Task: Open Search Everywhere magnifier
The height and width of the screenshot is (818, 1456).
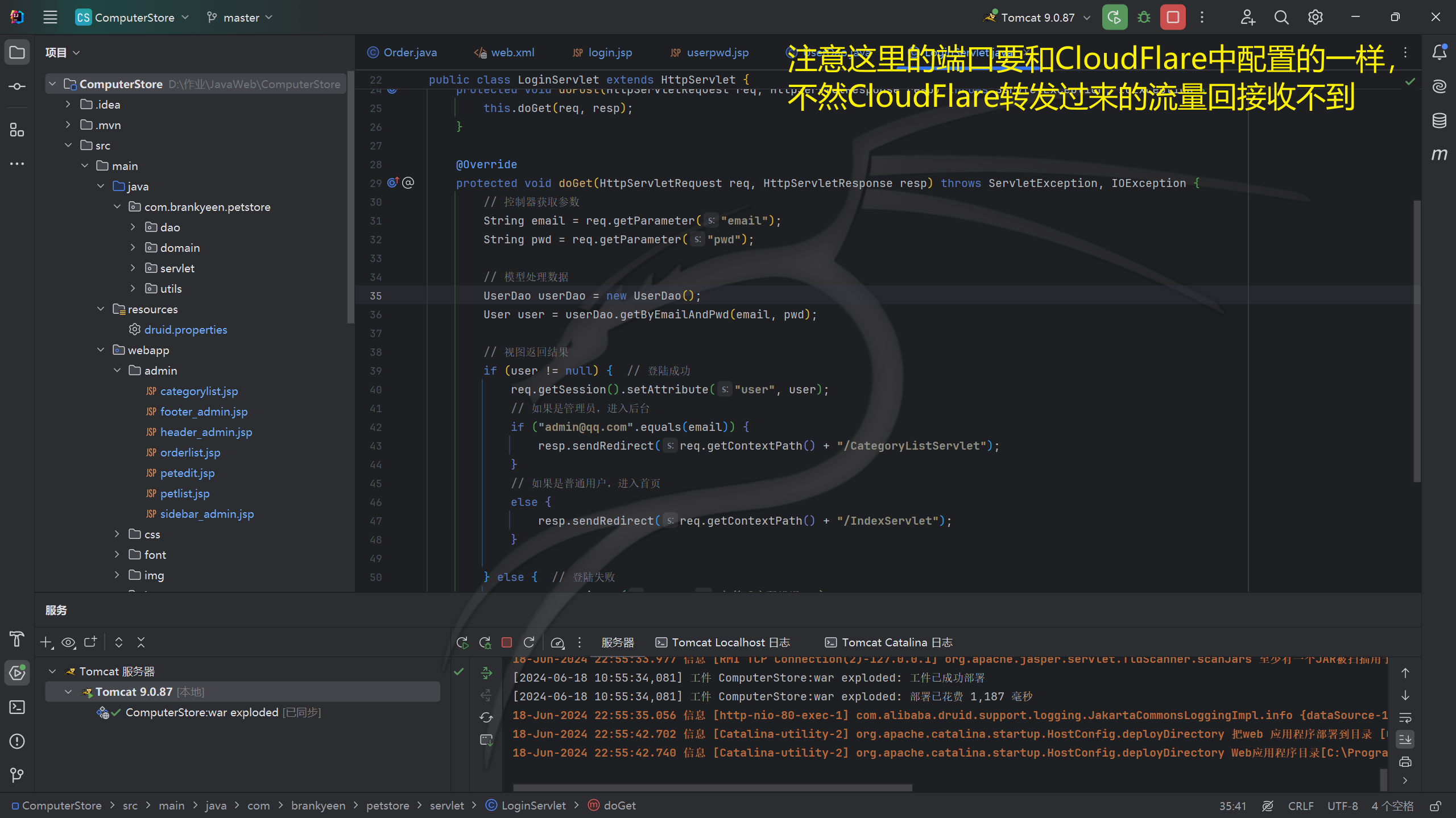Action: point(1281,17)
